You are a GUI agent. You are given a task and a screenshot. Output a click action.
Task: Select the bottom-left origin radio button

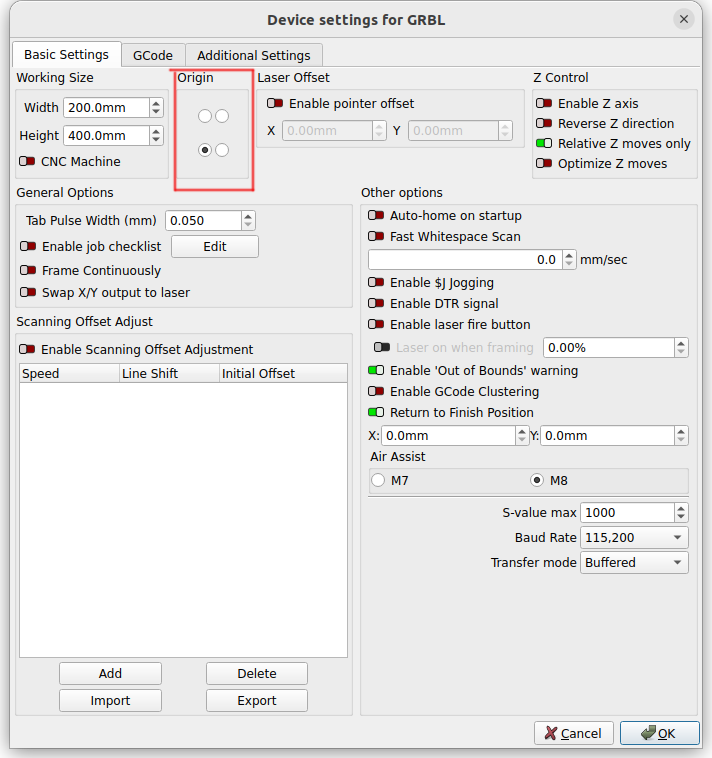point(204,150)
